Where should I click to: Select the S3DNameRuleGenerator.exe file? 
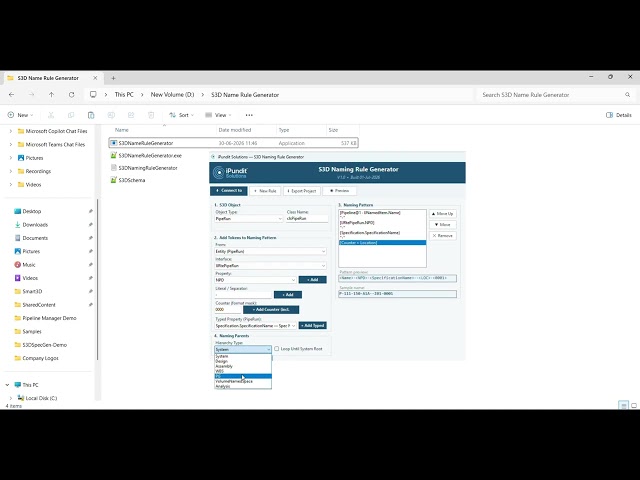pos(150,156)
